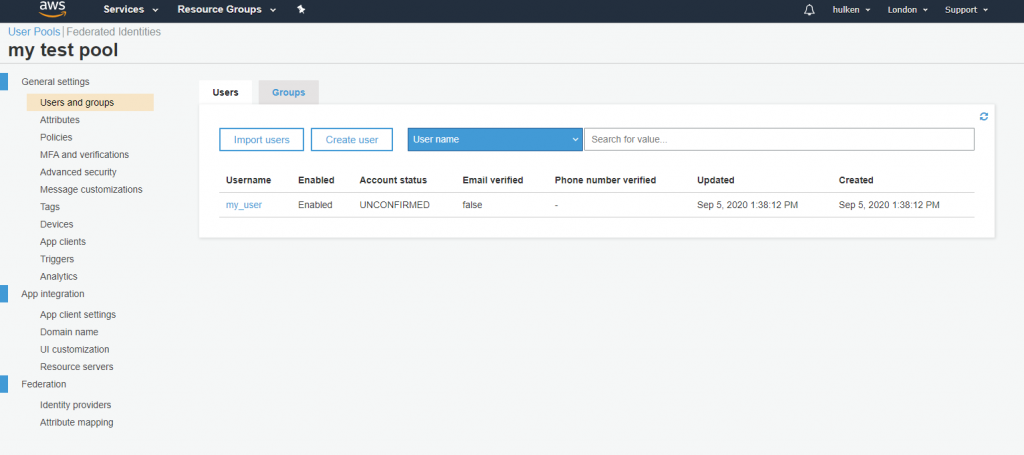Select General settings in sidebar
The width and height of the screenshot is (1024, 455).
click(56, 82)
